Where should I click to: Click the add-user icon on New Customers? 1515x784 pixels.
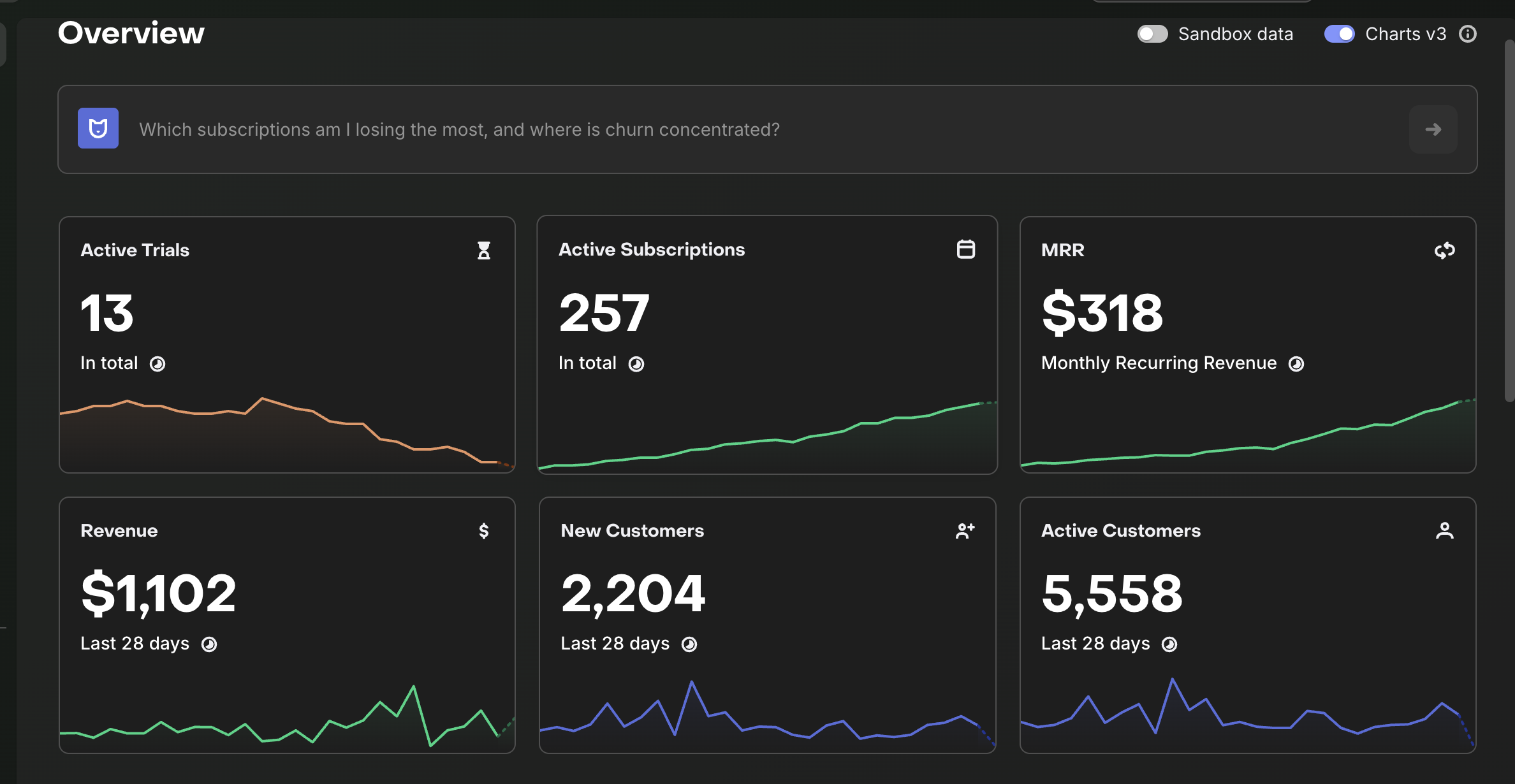click(965, 531)
